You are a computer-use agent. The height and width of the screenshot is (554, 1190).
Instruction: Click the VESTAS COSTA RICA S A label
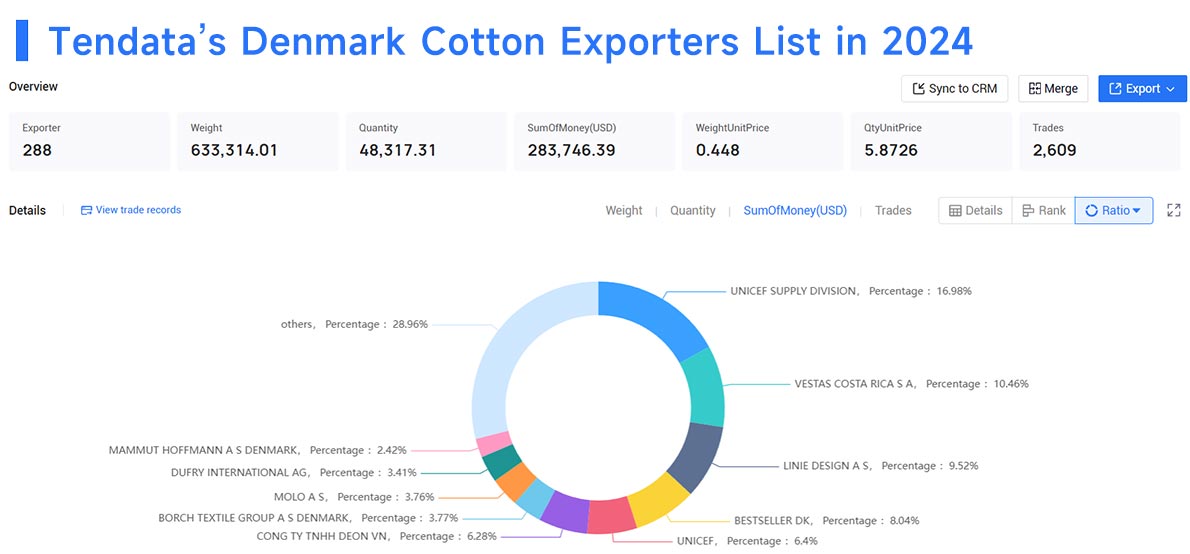tap(911, 384)
